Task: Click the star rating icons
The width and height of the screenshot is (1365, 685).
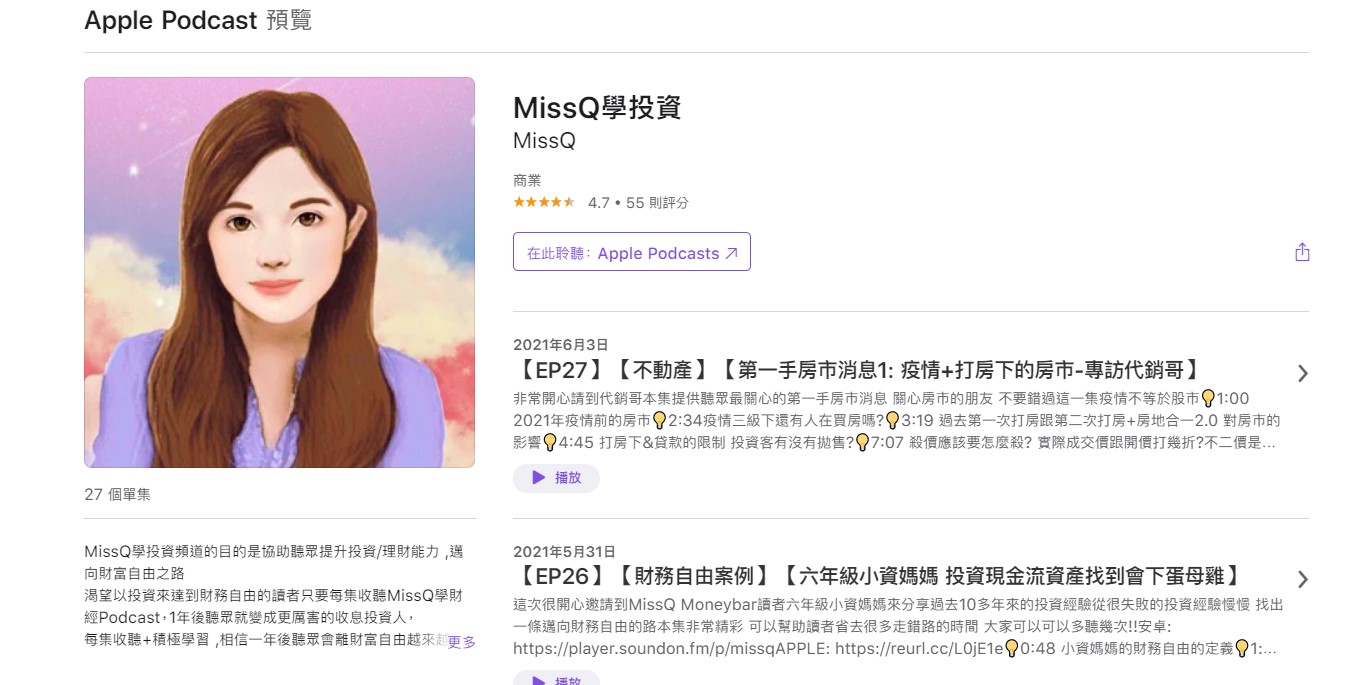Action: coord(544,202)
